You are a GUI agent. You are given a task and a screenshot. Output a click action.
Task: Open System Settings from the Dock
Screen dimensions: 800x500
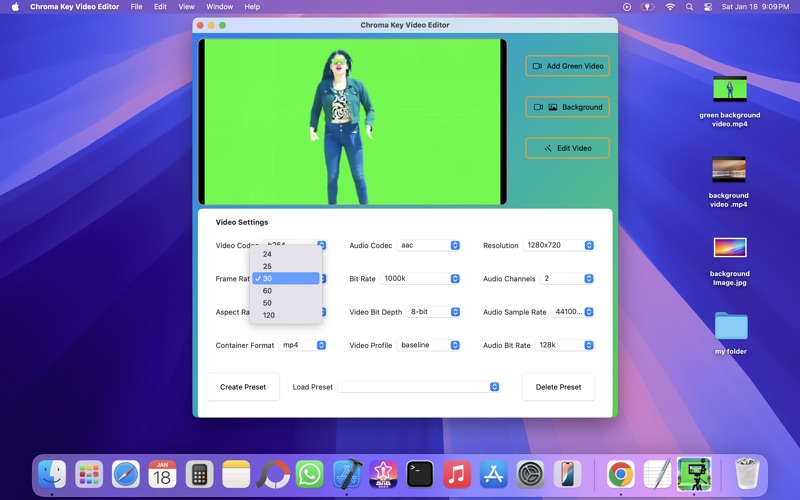pos(530,474)
